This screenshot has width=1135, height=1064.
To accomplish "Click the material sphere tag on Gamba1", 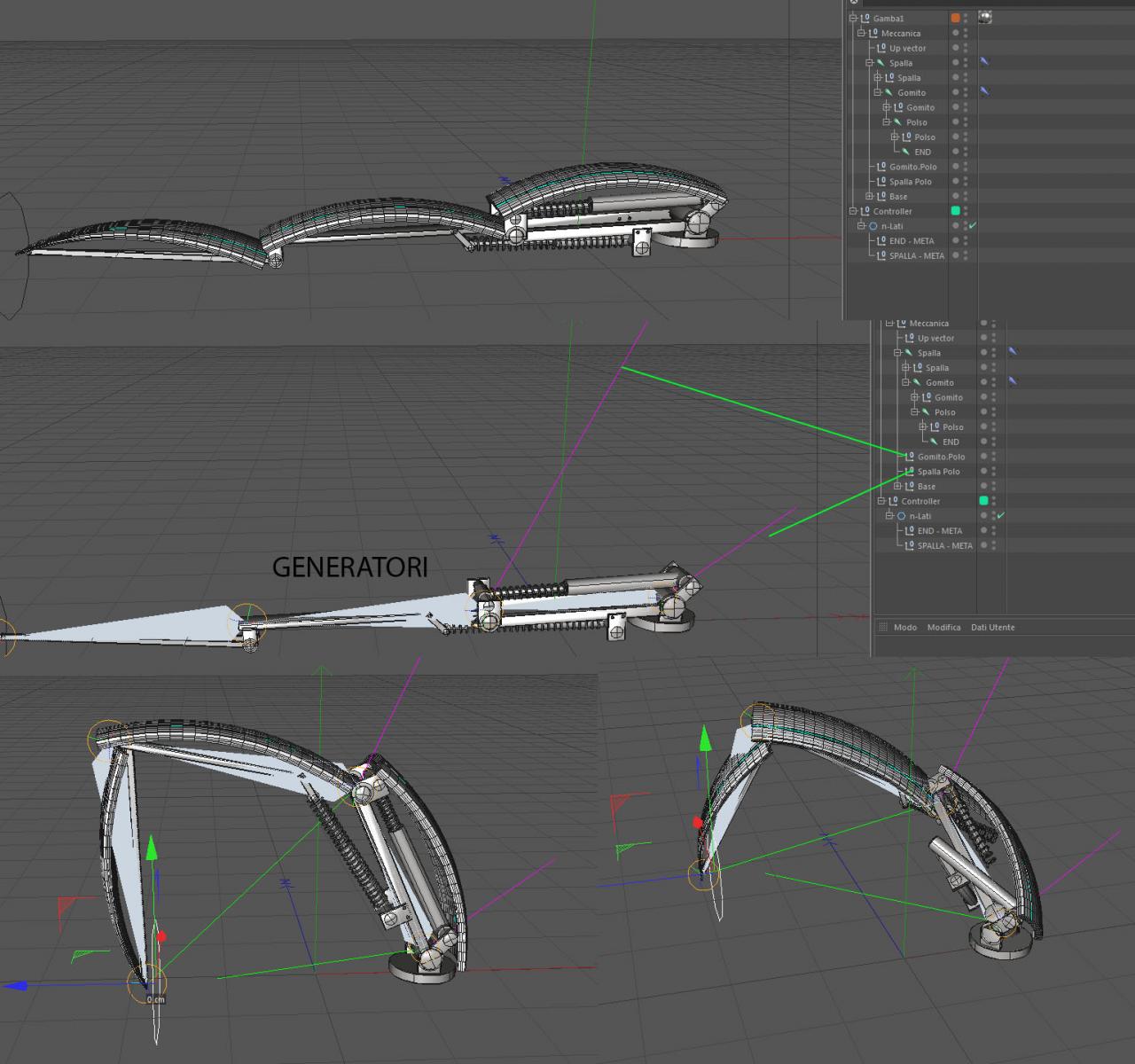I will 984,17.
